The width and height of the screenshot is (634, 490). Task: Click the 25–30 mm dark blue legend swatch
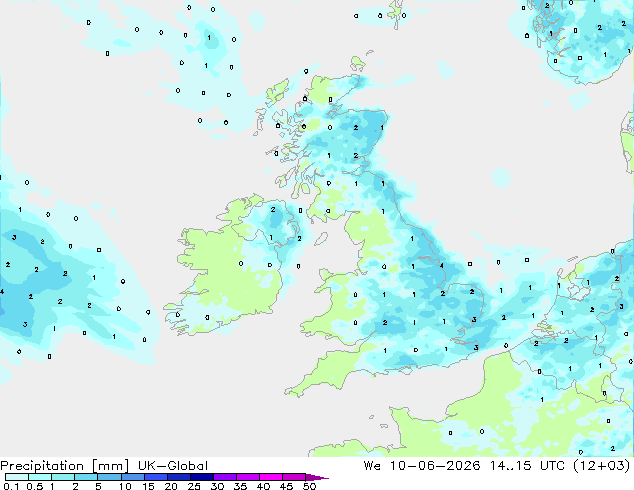coord(202,477)
